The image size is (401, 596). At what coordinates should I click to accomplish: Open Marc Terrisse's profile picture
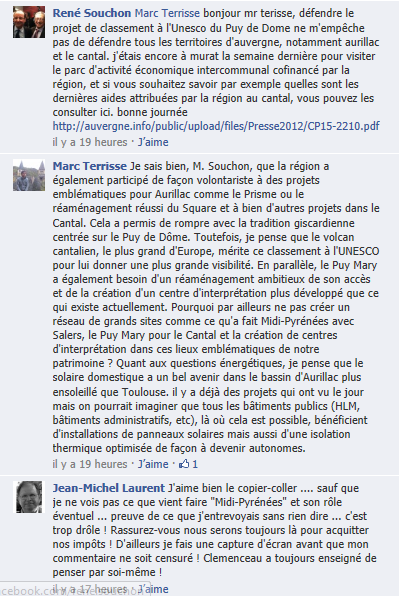[x=29, y=175]
